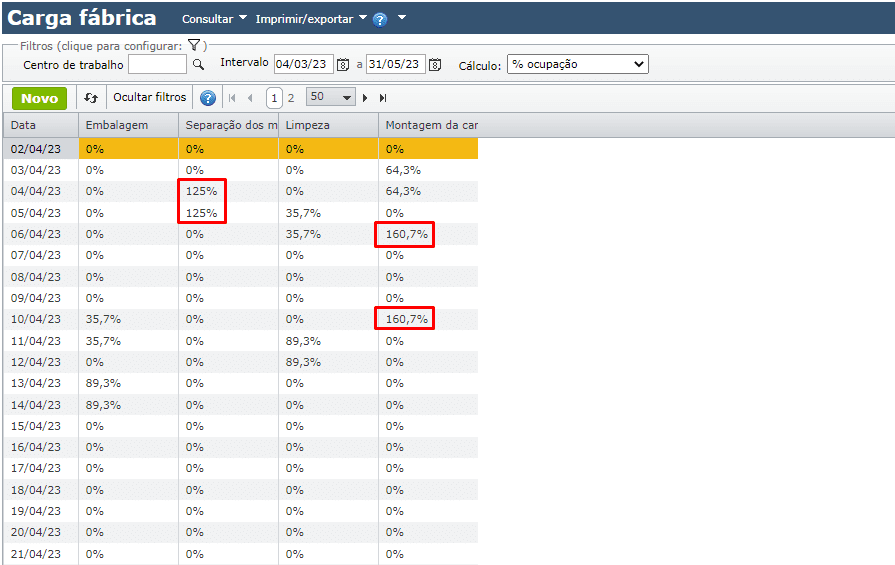The image size is (895, 565).
Task: Open the Imprimir/exportar menu
Action: tap(311, 19)
